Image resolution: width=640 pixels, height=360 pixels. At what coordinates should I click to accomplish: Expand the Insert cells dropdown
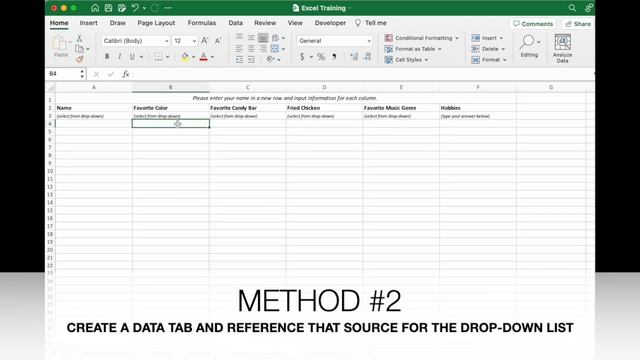pyautogui.click(x=487, y=38)
